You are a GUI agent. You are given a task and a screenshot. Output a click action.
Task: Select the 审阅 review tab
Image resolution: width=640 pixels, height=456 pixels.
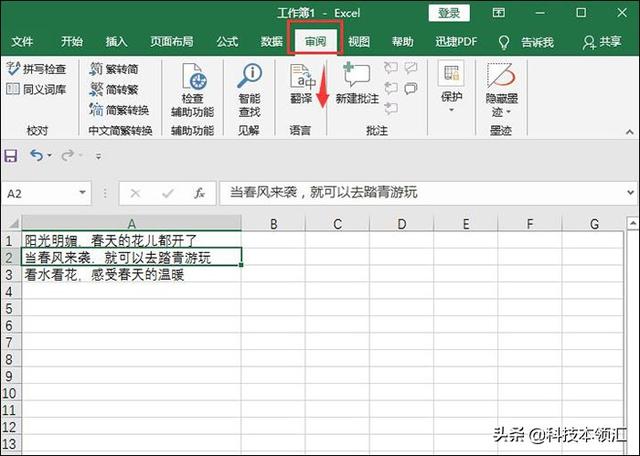(315, 41)
